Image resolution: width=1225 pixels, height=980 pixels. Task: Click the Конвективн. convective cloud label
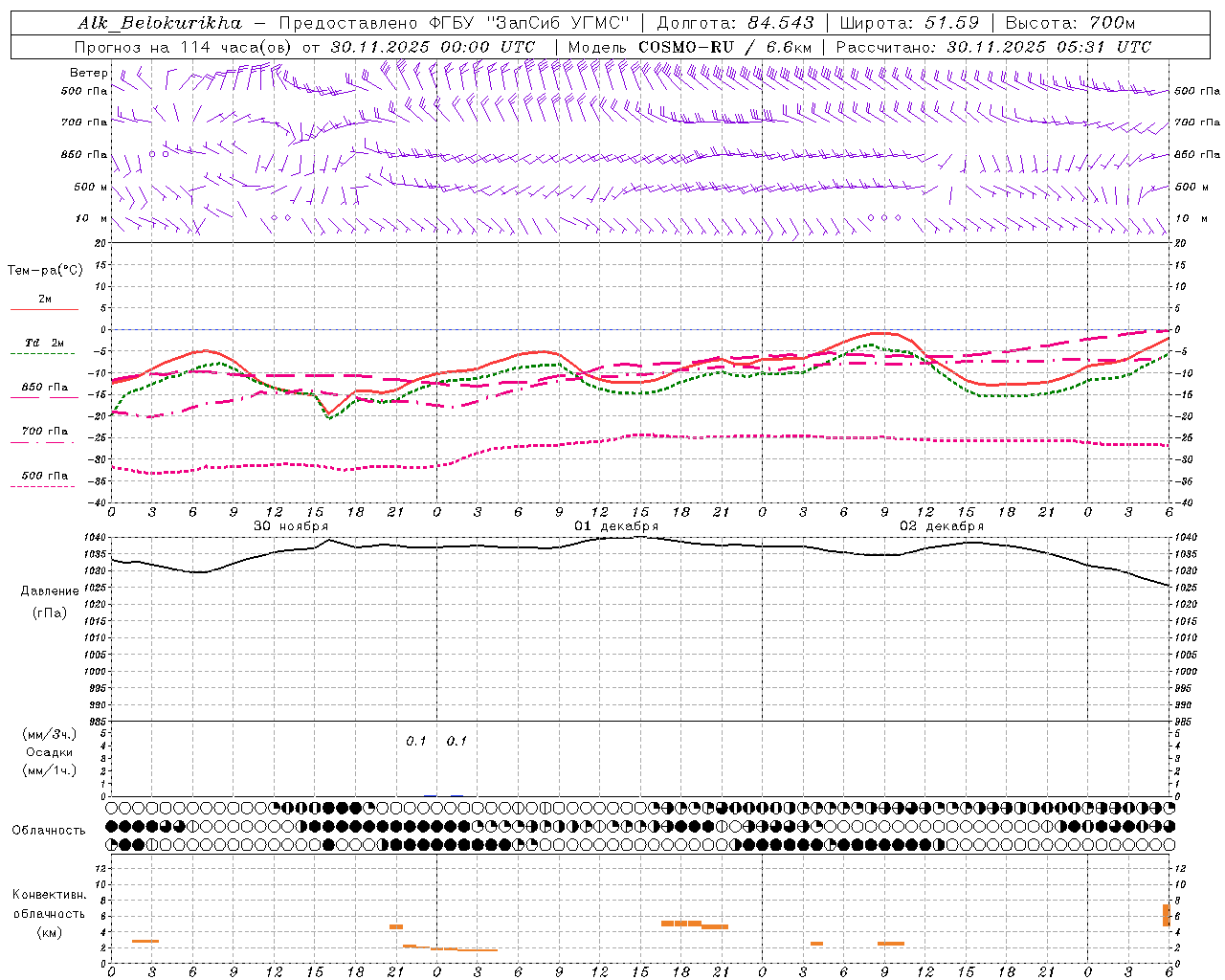click(x=49, y=895)
